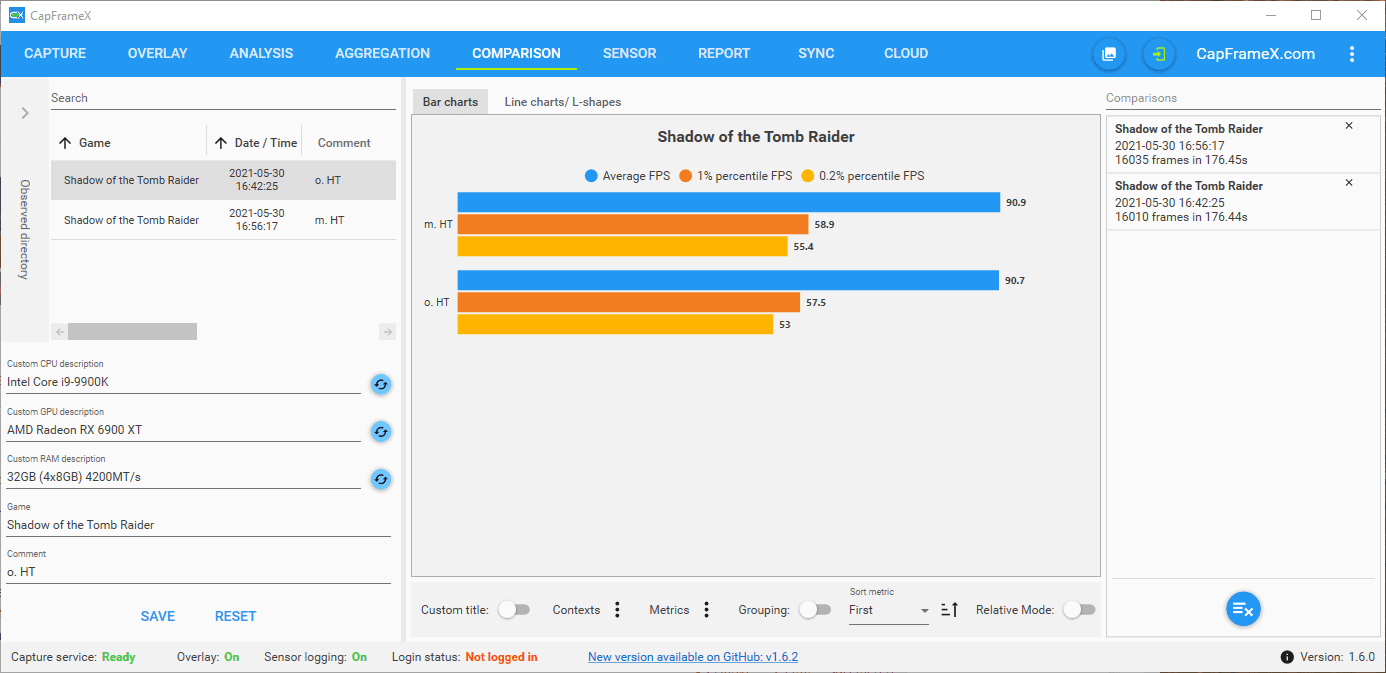Click the Game name field

(199, 525)
